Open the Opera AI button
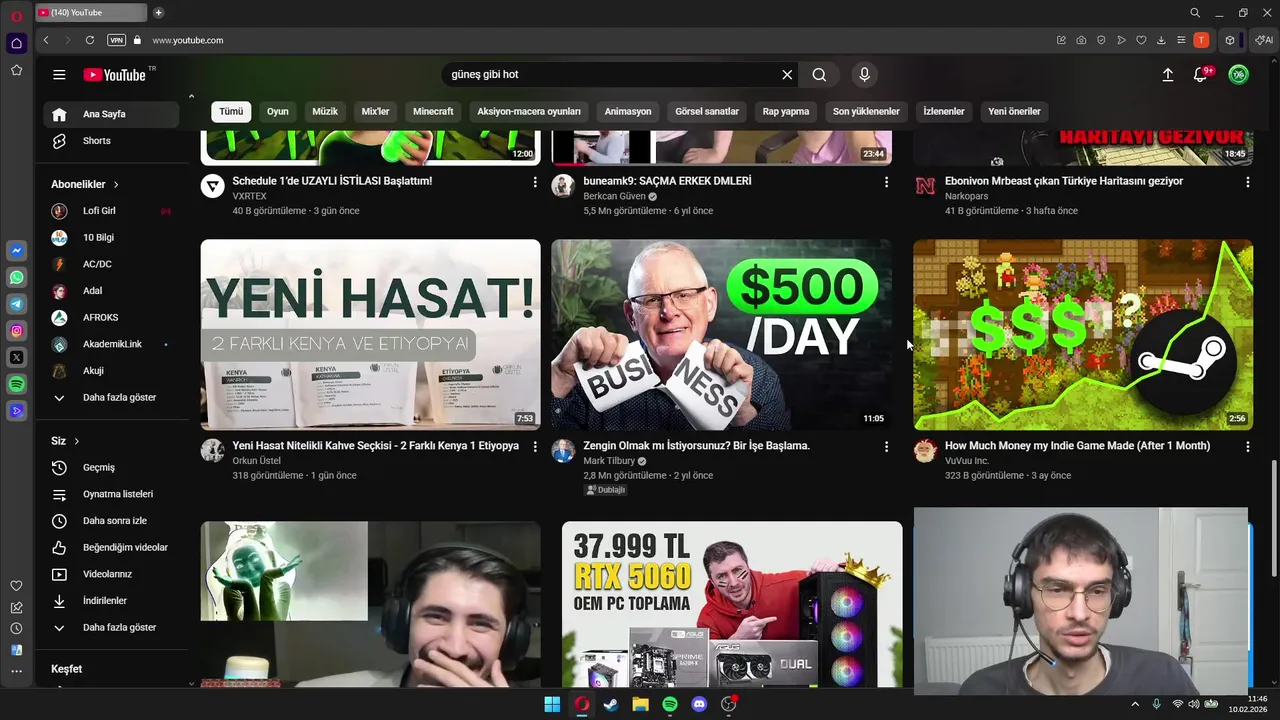The image size is (1280, 720). (x=1264, y=40)
